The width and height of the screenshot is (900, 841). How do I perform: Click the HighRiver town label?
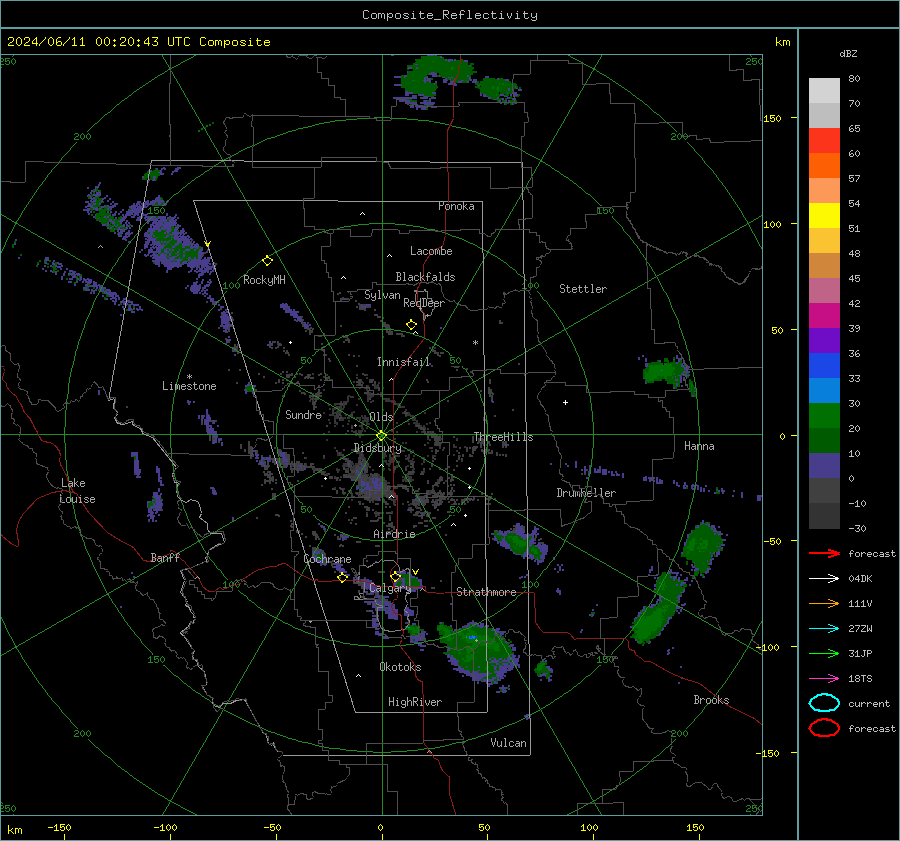415,702
